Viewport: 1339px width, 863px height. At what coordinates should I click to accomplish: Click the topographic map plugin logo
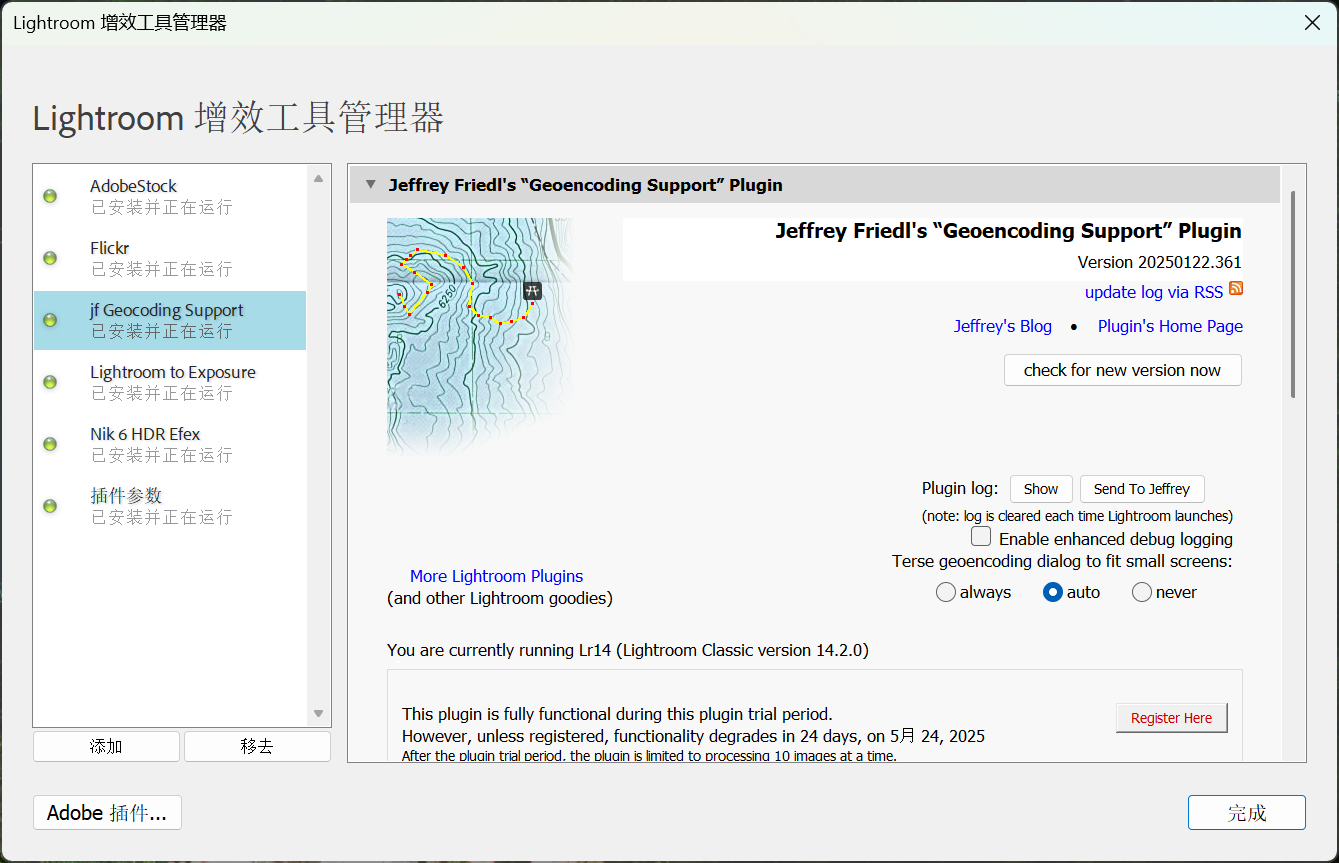pos(478,337)
